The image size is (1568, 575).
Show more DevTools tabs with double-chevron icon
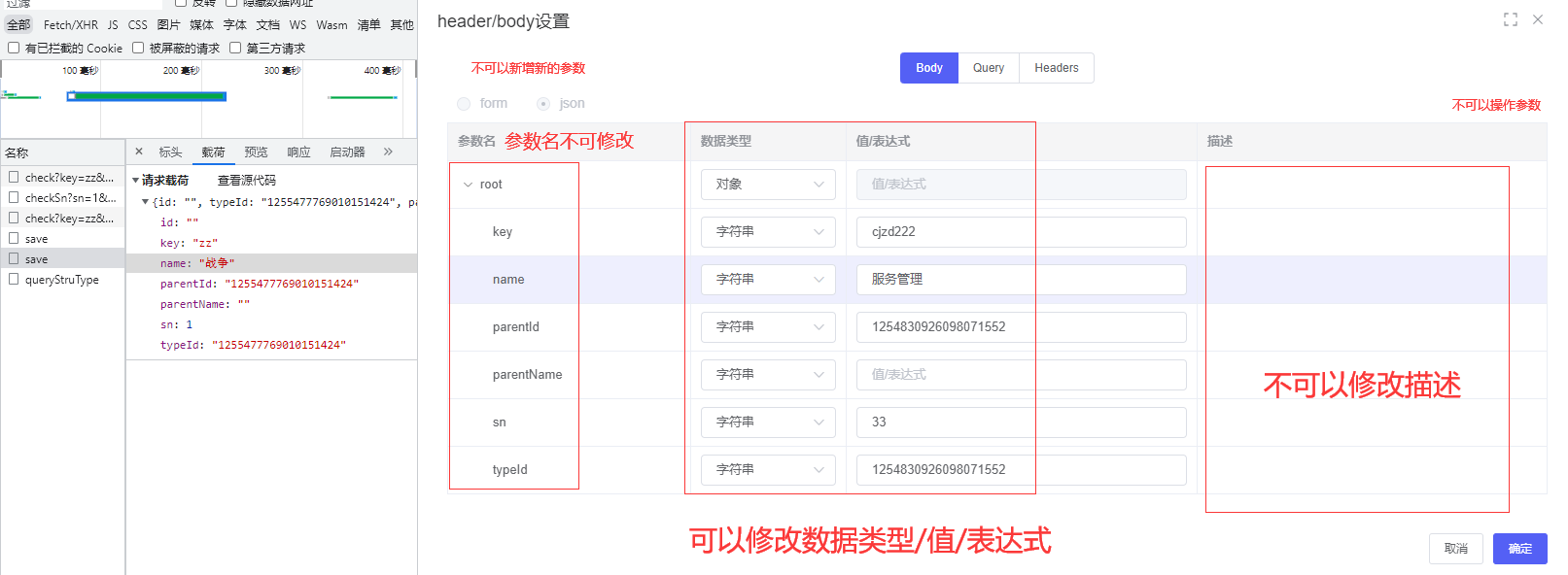(x=388, y=152)
